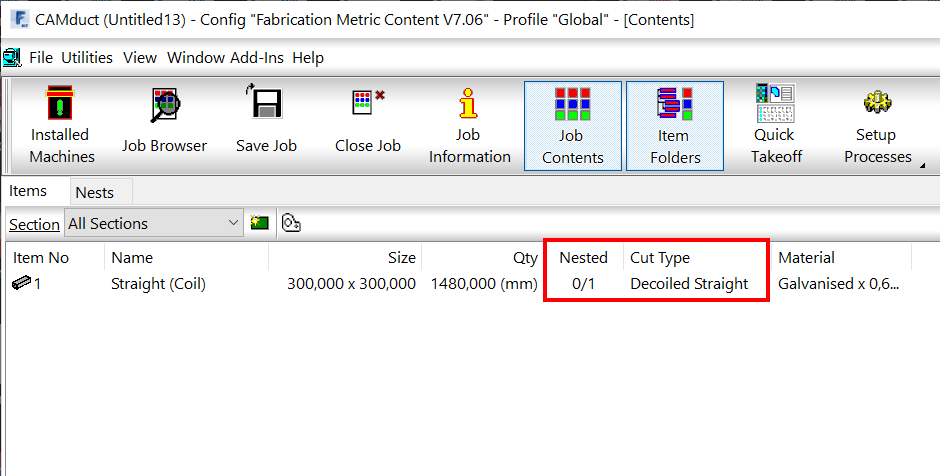Sort by the Nested column header

pos(583,258)
